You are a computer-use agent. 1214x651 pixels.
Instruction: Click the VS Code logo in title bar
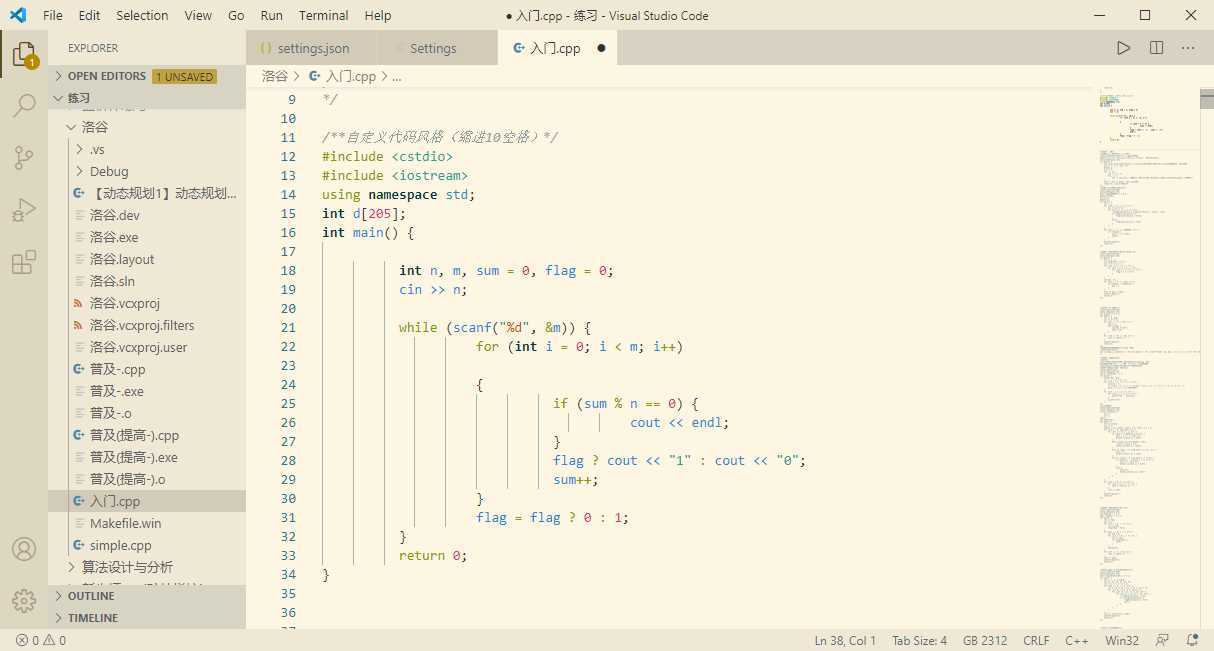pyautogui.click(x=18, y=15)
